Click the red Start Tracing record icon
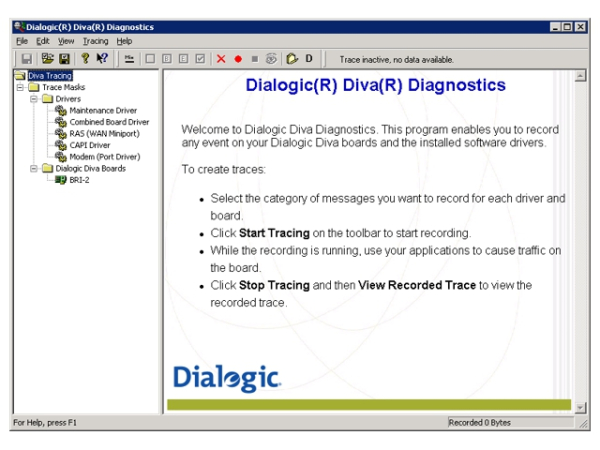 [238, 59]
